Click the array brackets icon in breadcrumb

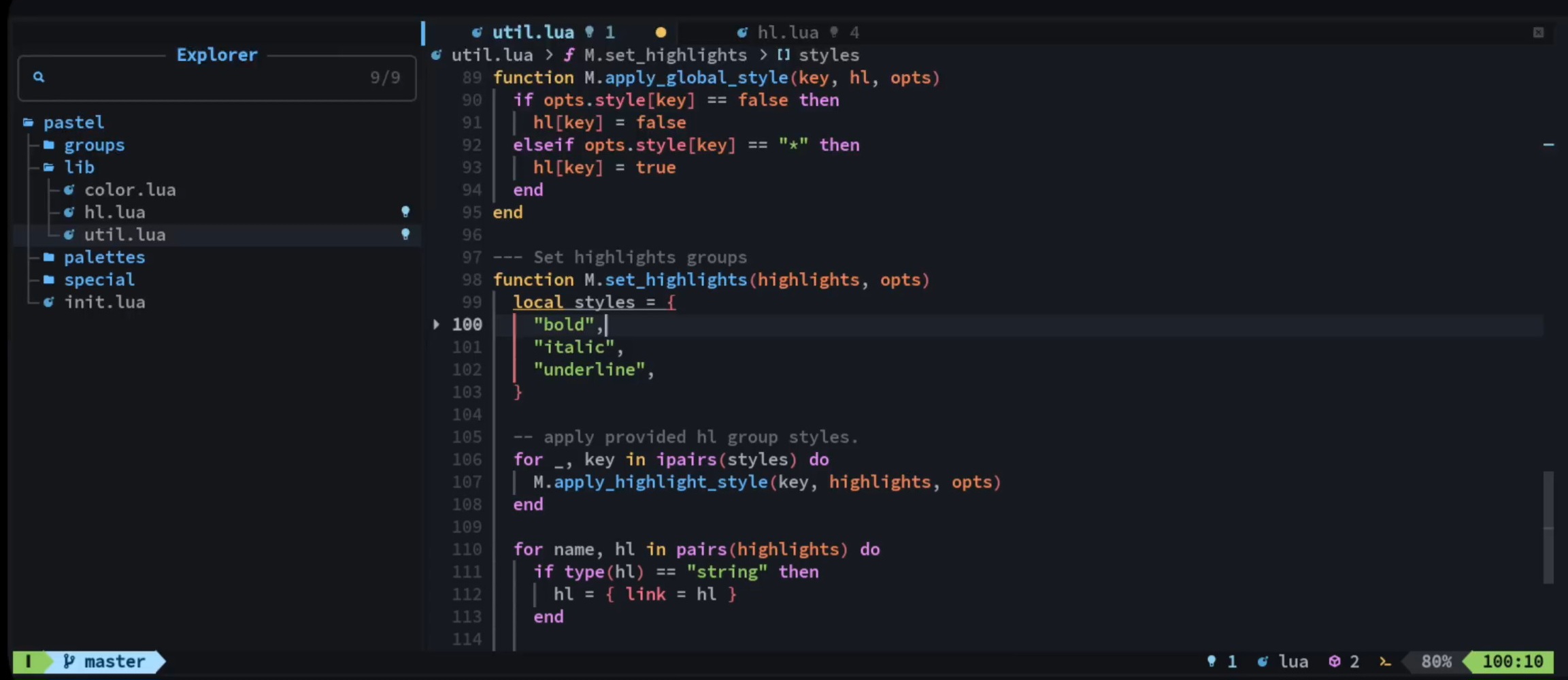click(x=783, y=55)
